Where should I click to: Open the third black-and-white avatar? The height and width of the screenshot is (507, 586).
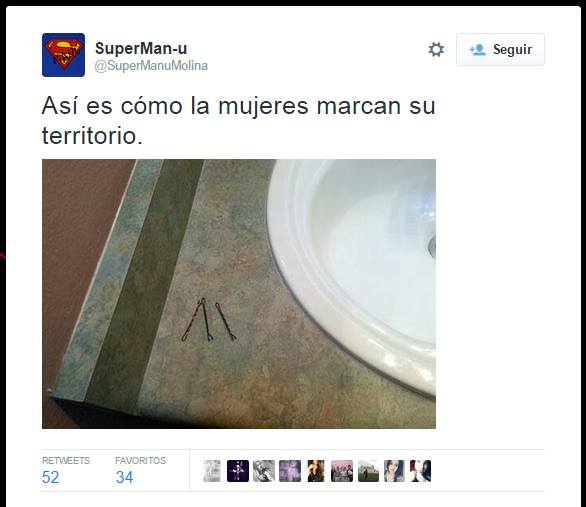pyautogui.click(x=264, y=471)
